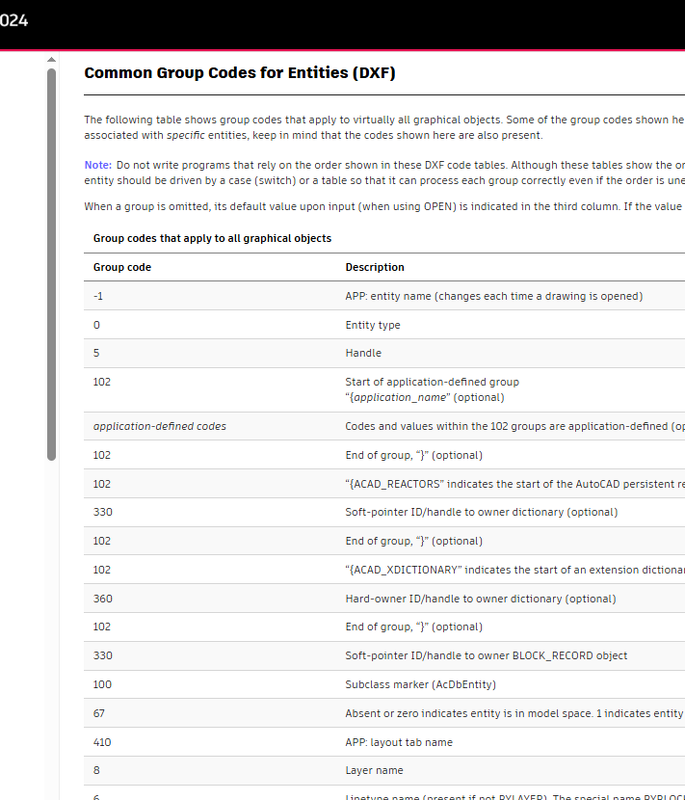Click the "Entity type" description cell
This screenshot has width=685, height=800.
372,325
